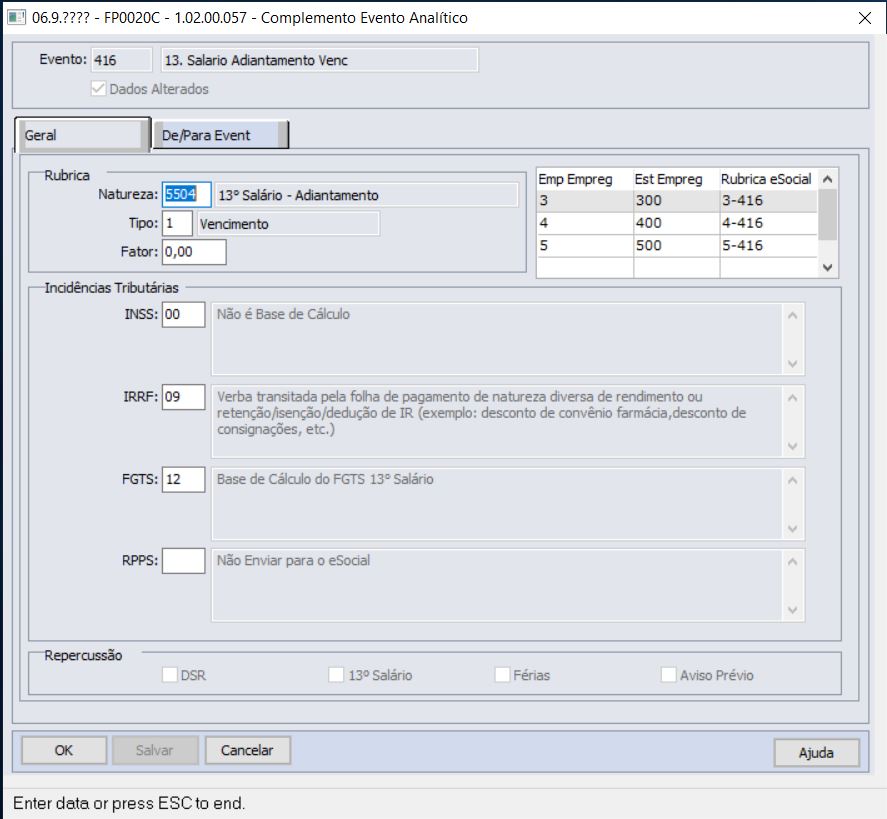The width and height of the screenshot is (887, 819).
Task: Click the Evento code field showing 416
Action: [122, 60]
